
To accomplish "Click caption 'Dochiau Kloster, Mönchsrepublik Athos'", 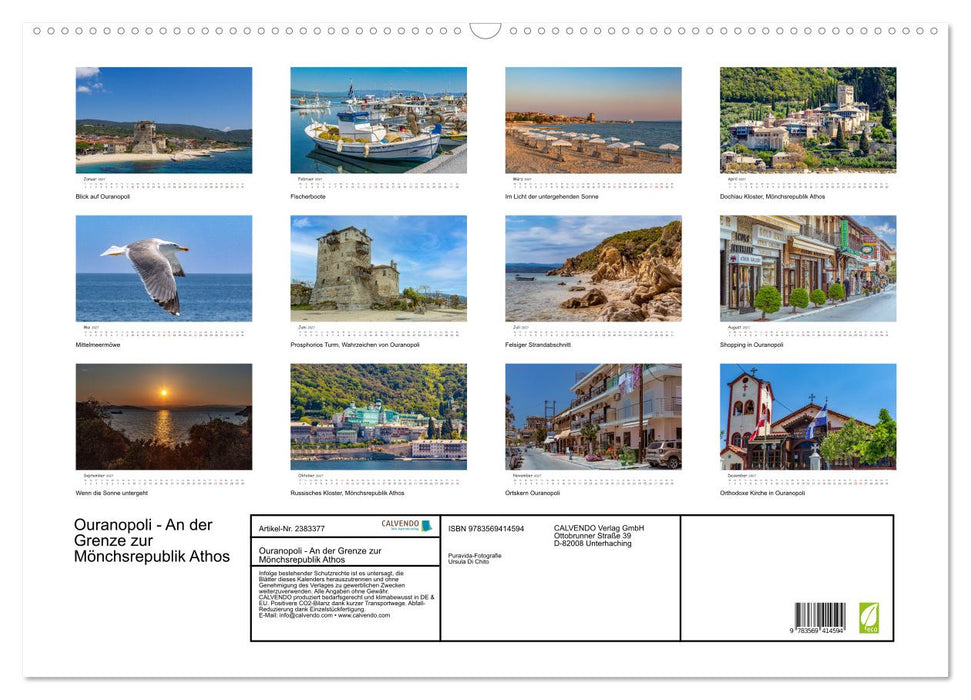I will tap(772, 196).
